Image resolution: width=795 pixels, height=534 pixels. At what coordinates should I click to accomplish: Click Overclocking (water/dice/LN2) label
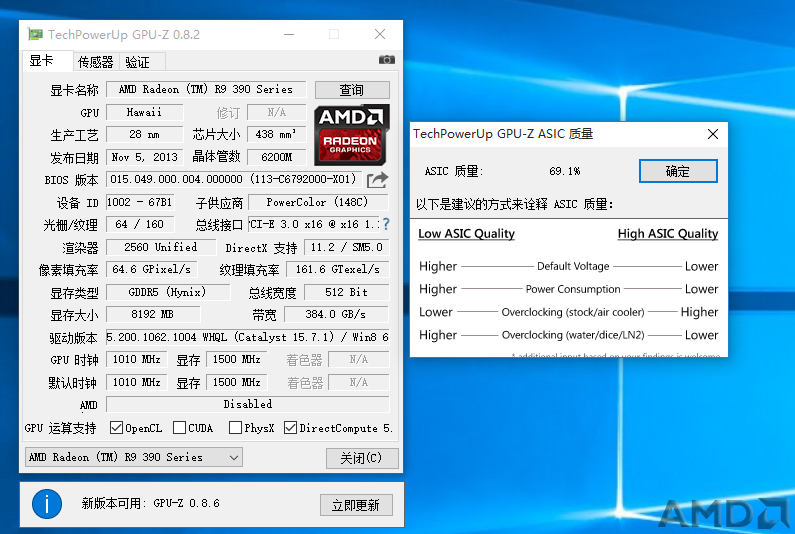[x=573, y=335]
